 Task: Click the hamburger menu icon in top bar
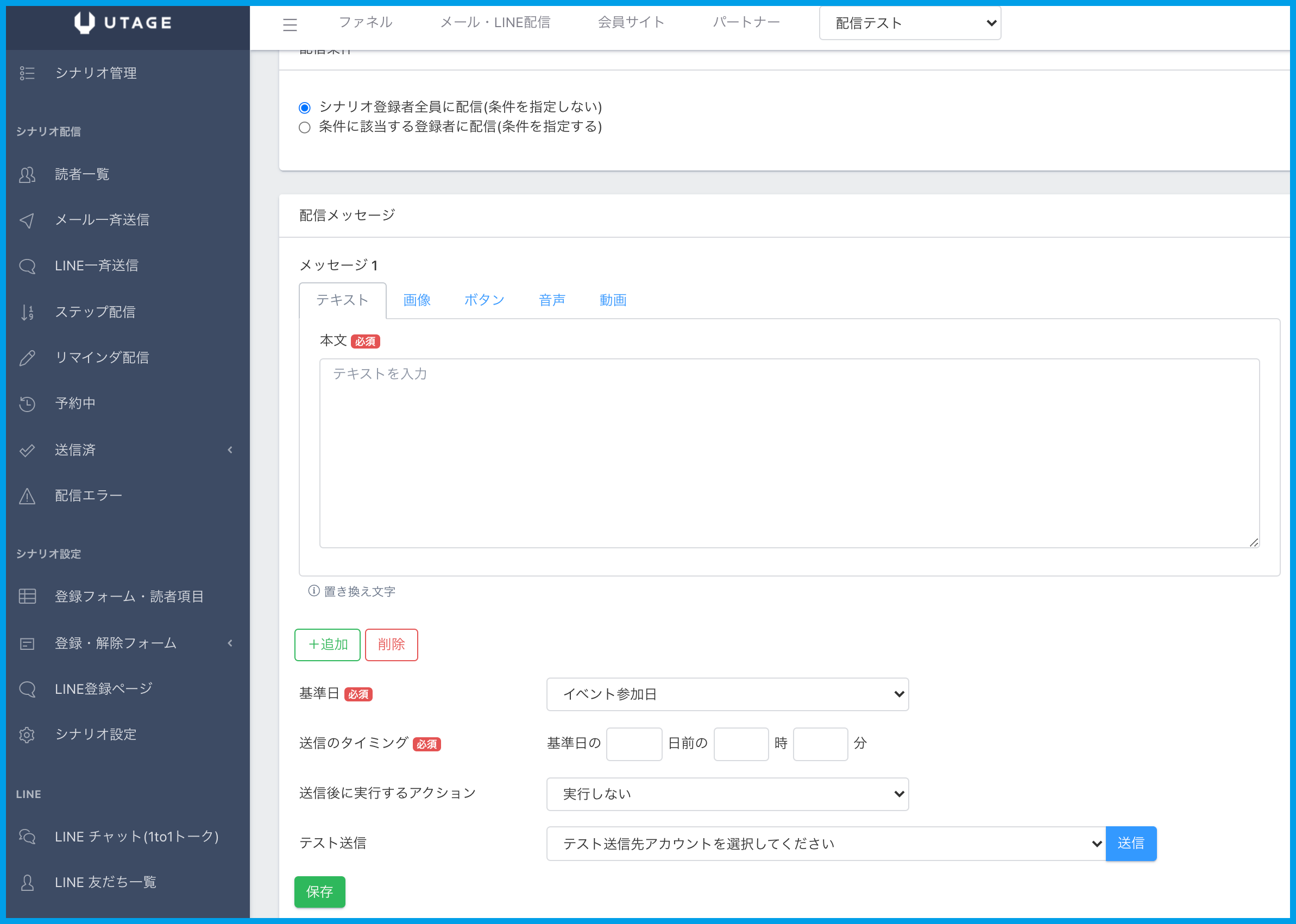pyautogui.click(x=290, y=24)
